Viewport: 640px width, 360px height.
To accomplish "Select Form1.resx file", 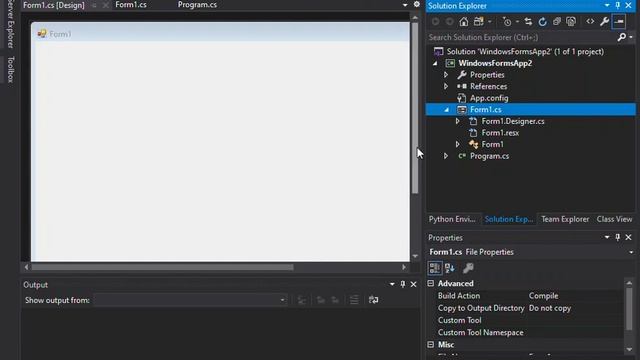I will tap(500, 133).
